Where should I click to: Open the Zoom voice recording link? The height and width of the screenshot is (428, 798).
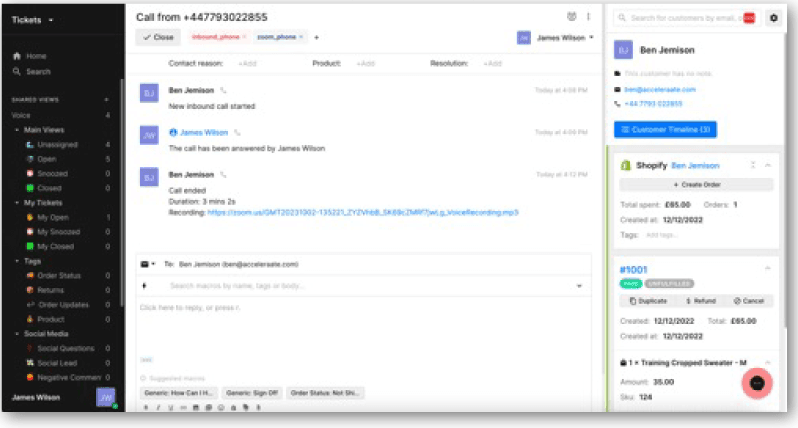click(363, 212)
